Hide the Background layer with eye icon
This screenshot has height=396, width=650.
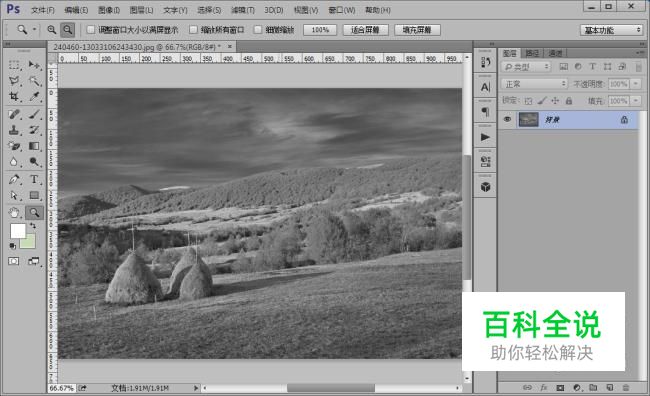[507, 119]
